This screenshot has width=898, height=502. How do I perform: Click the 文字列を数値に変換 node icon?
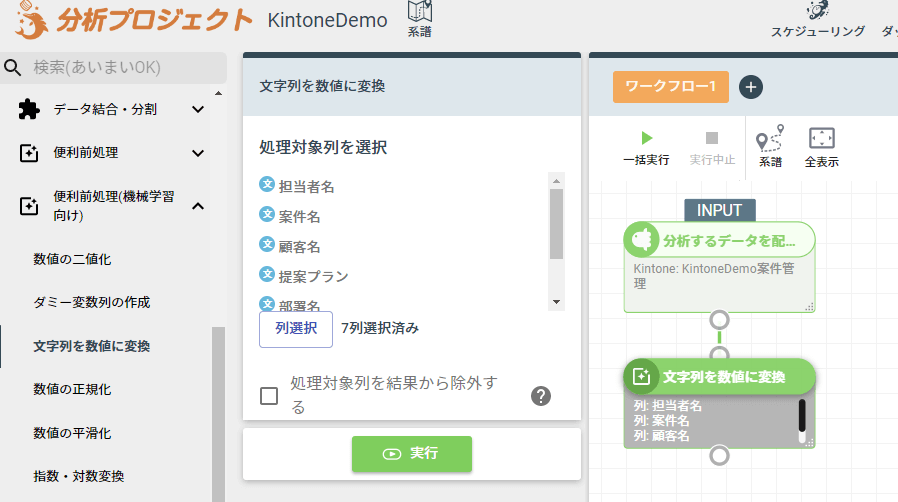click(641, 377)
